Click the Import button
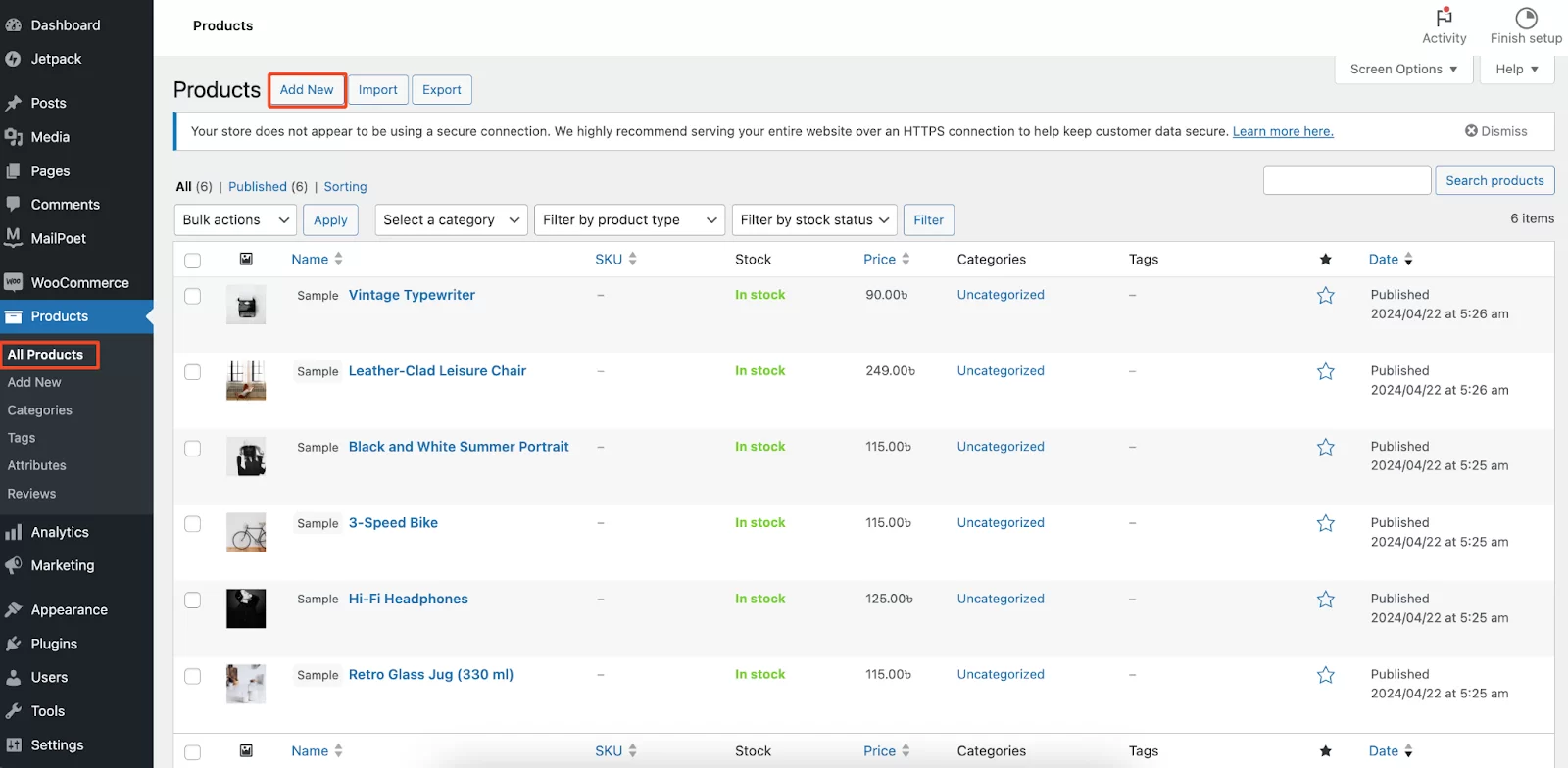 tap(377, 89)
